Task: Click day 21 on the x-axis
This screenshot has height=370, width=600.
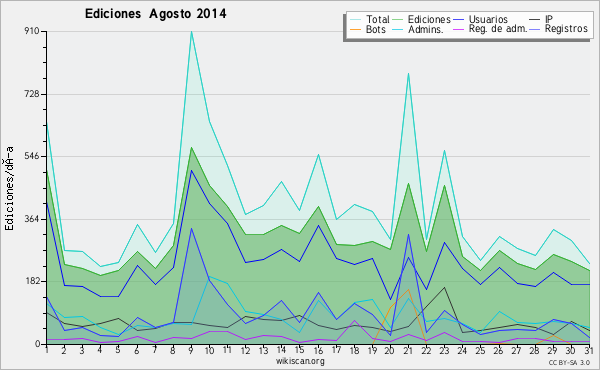Action: click(408, 350)
